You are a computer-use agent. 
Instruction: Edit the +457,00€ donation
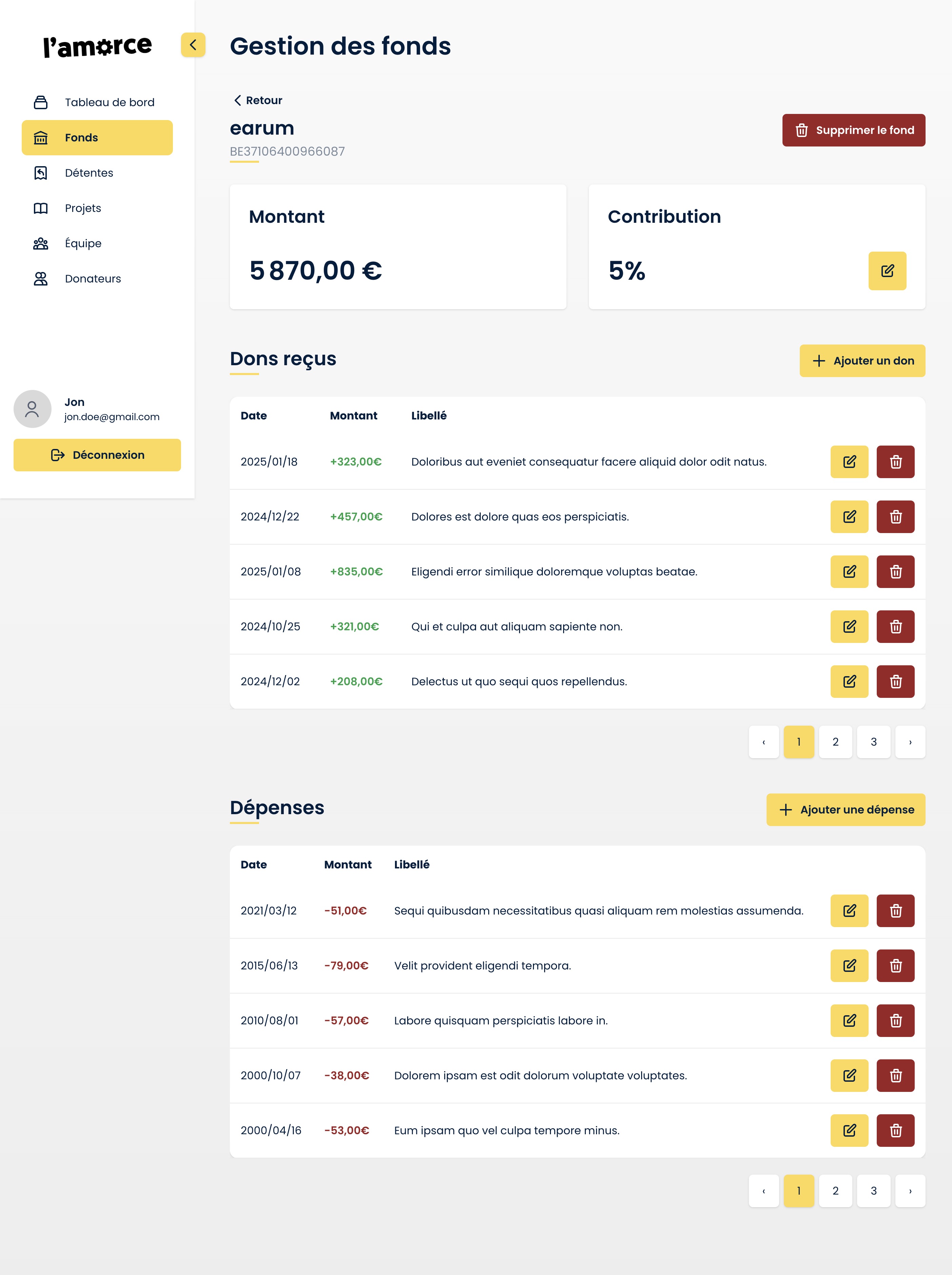click(849, 517)
